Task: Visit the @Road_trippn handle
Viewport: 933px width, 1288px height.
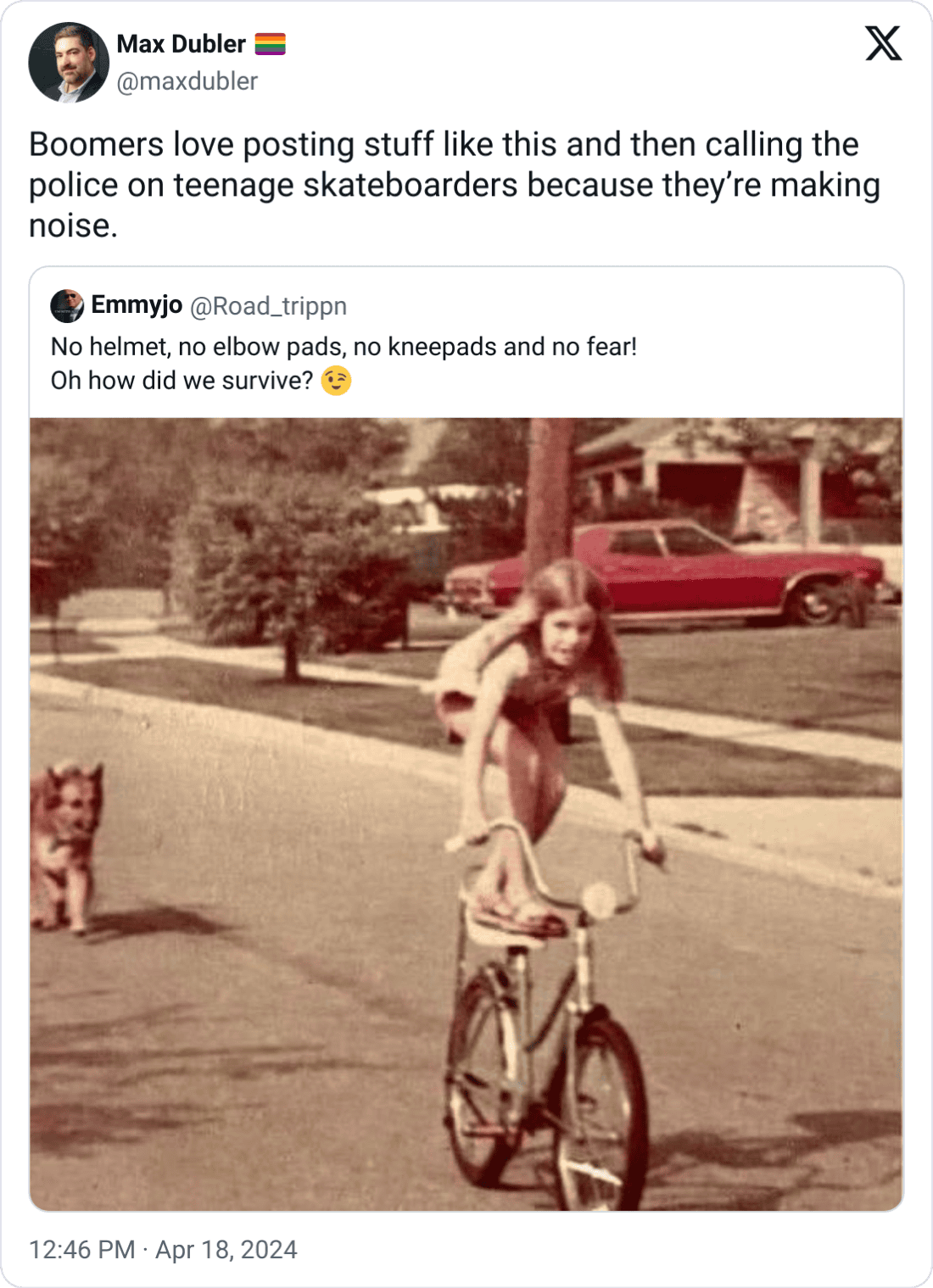Action: coord(268,306)
